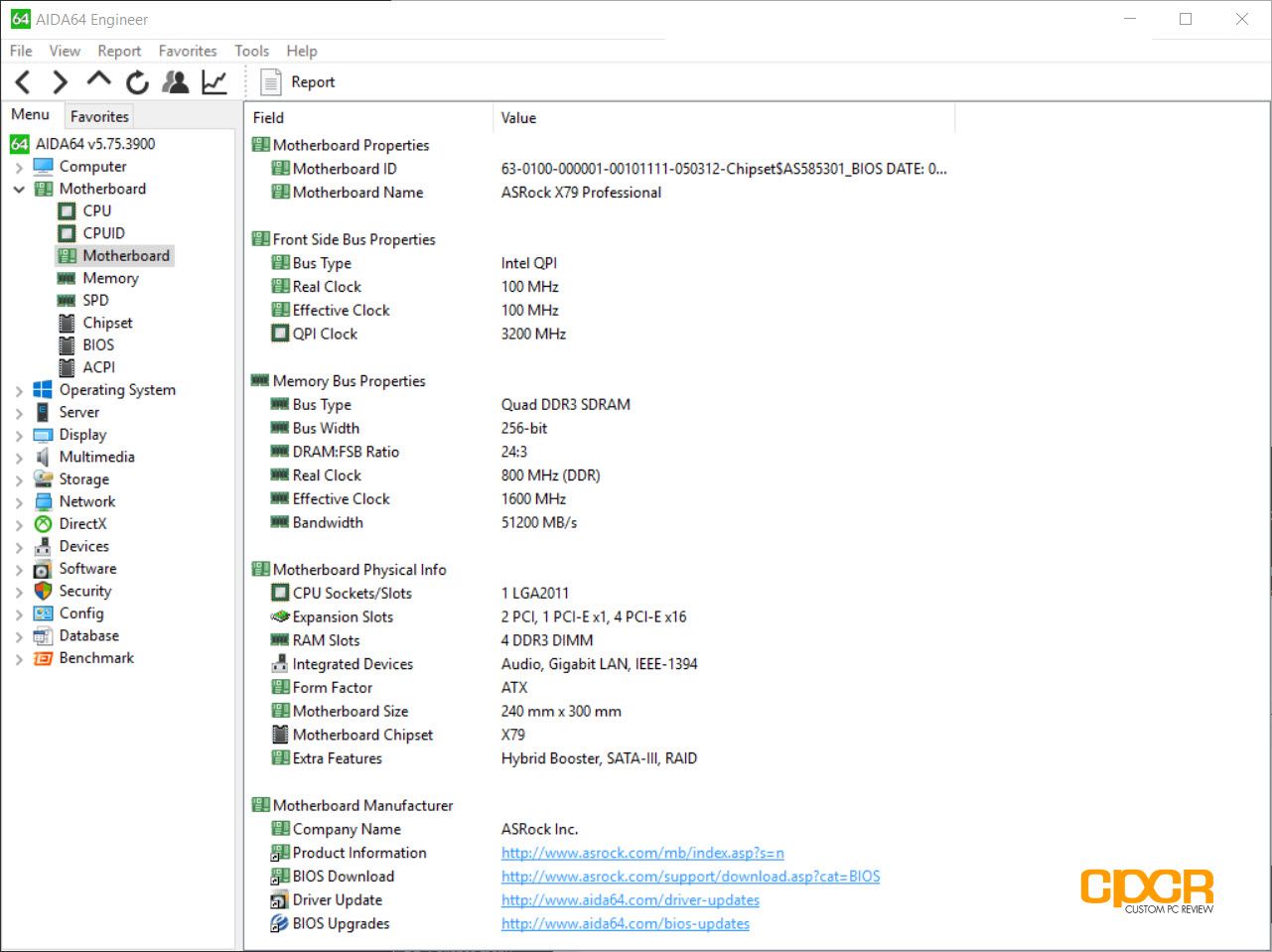Go forward with the right arrow button

pyautogui.click(x=60, y=82)
